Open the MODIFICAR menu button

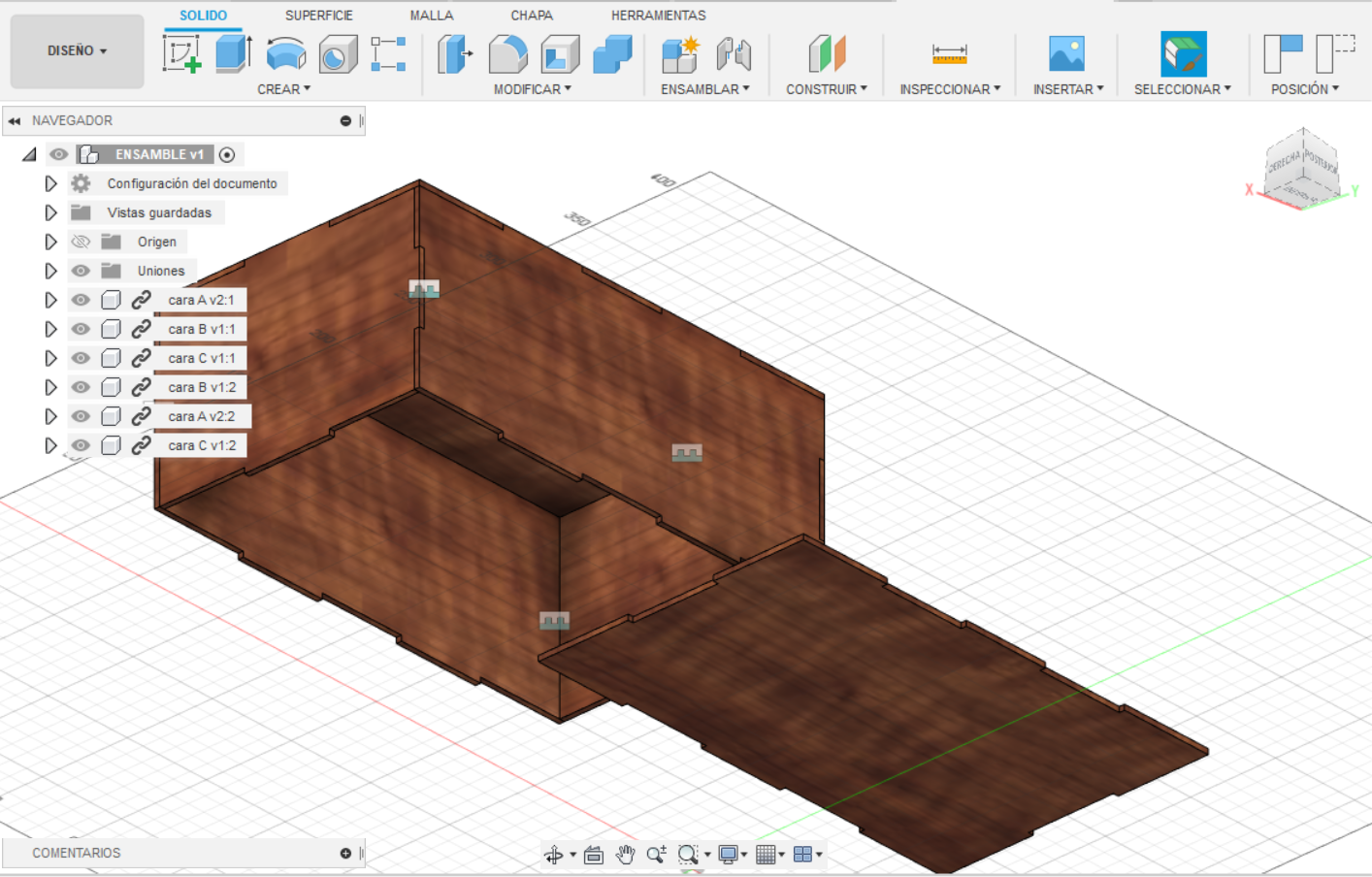tap(532, 89)
